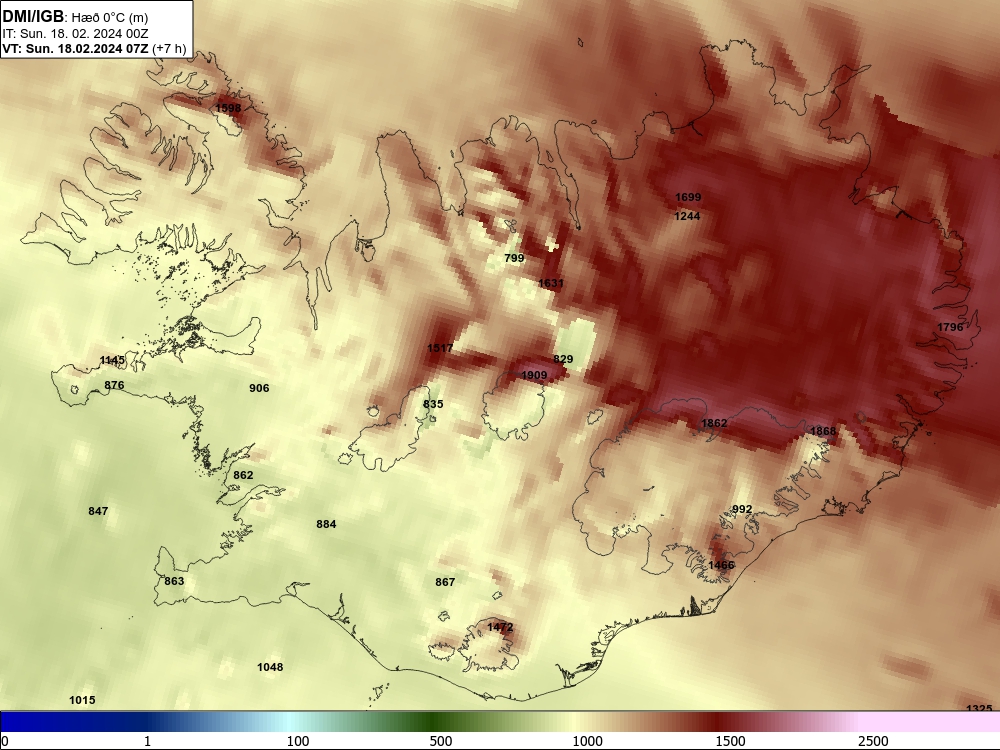Click the 2500 label on color scale
This screenshot has width=1000, height=750.
[x=873, y=741]
